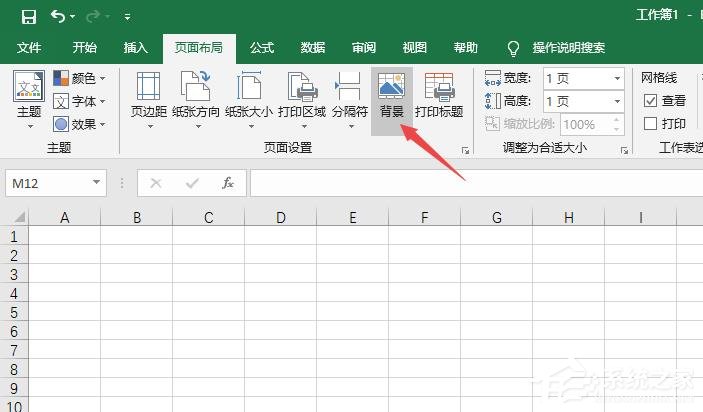
Task: Click the Save icon in title bar
Action: coord(28,17)
